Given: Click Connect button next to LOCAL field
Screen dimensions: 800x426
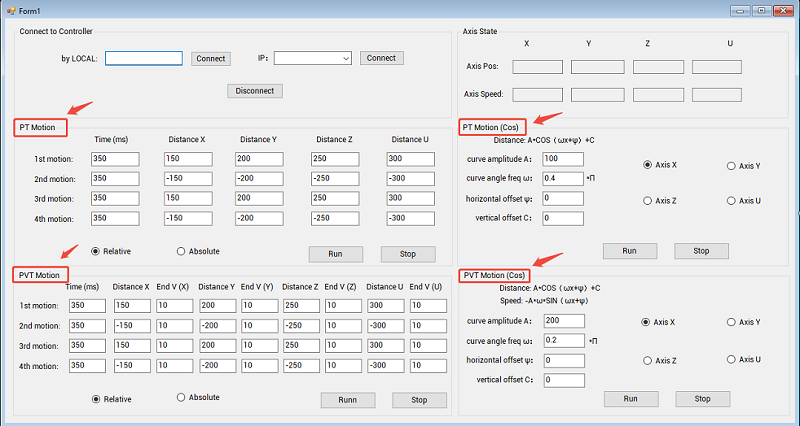Looking at the screenshot, I should click(x=210, y=58).
